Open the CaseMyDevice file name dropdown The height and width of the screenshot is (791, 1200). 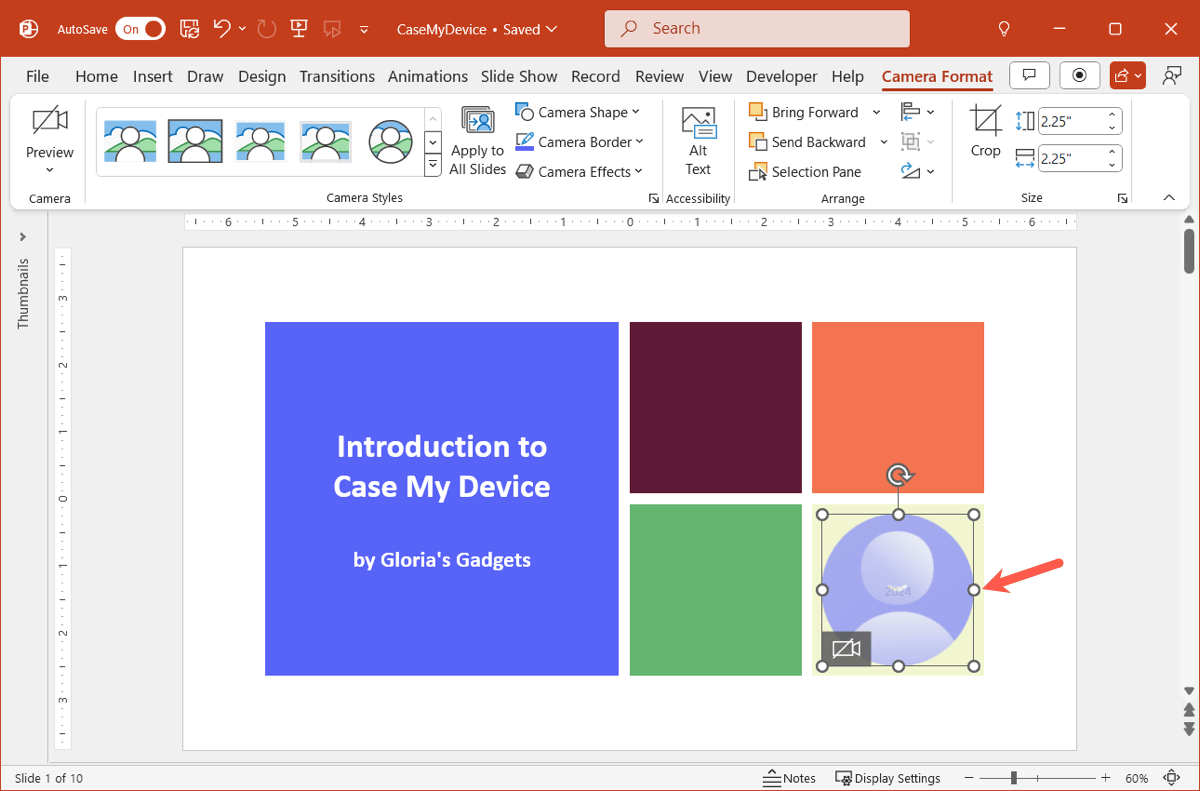click(551, 29)
